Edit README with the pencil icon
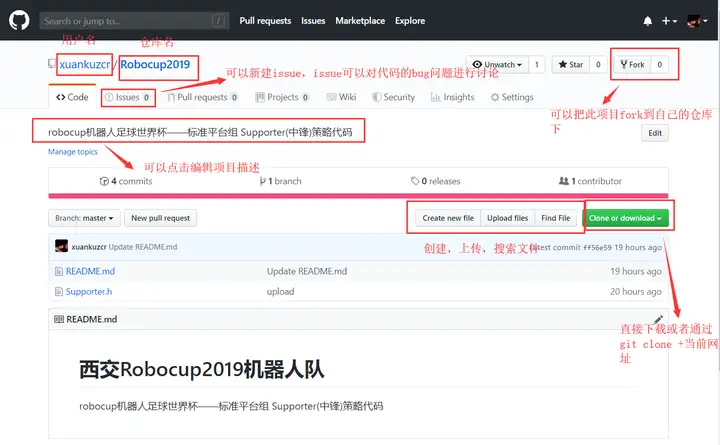Screen dimensions: 720x445 click(x=658, y=319)
